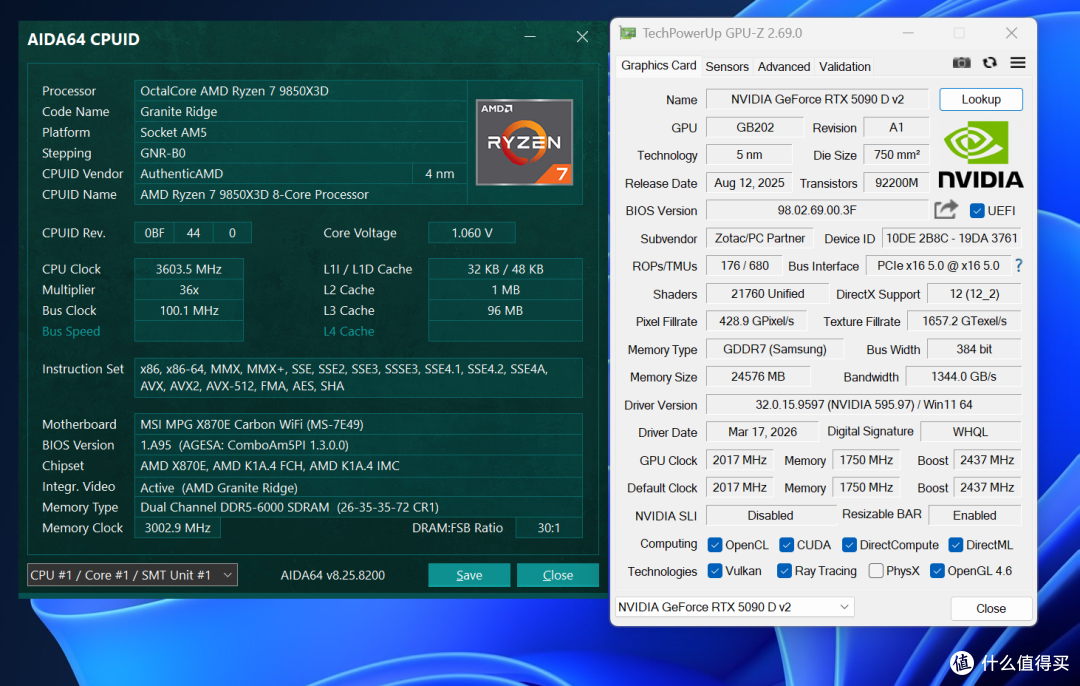
Task: Click the Granite Ridge code name
Action: click(x=178, y=112)
